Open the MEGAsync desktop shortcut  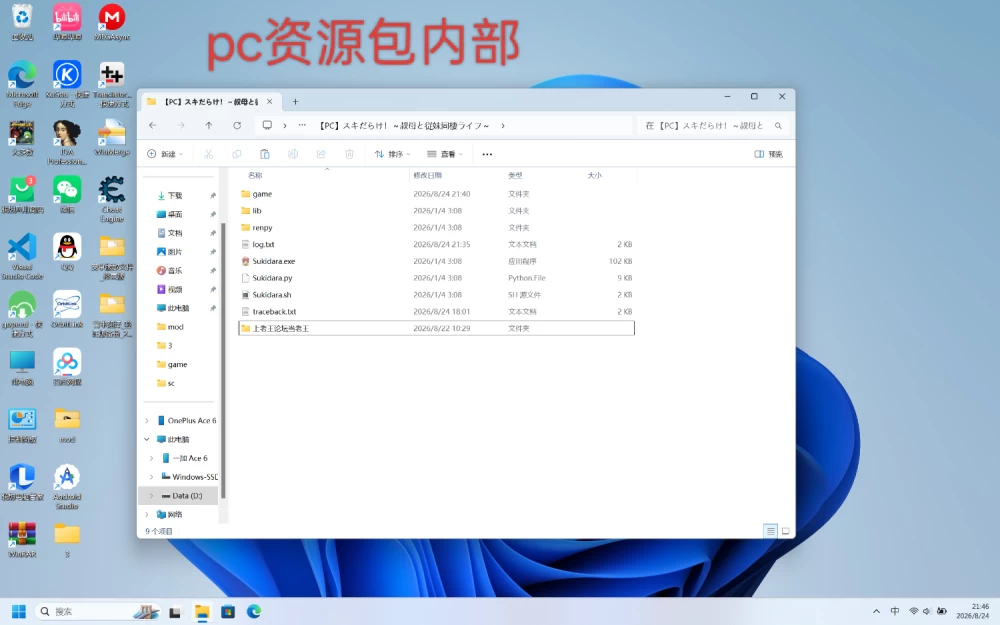[112, 22]
